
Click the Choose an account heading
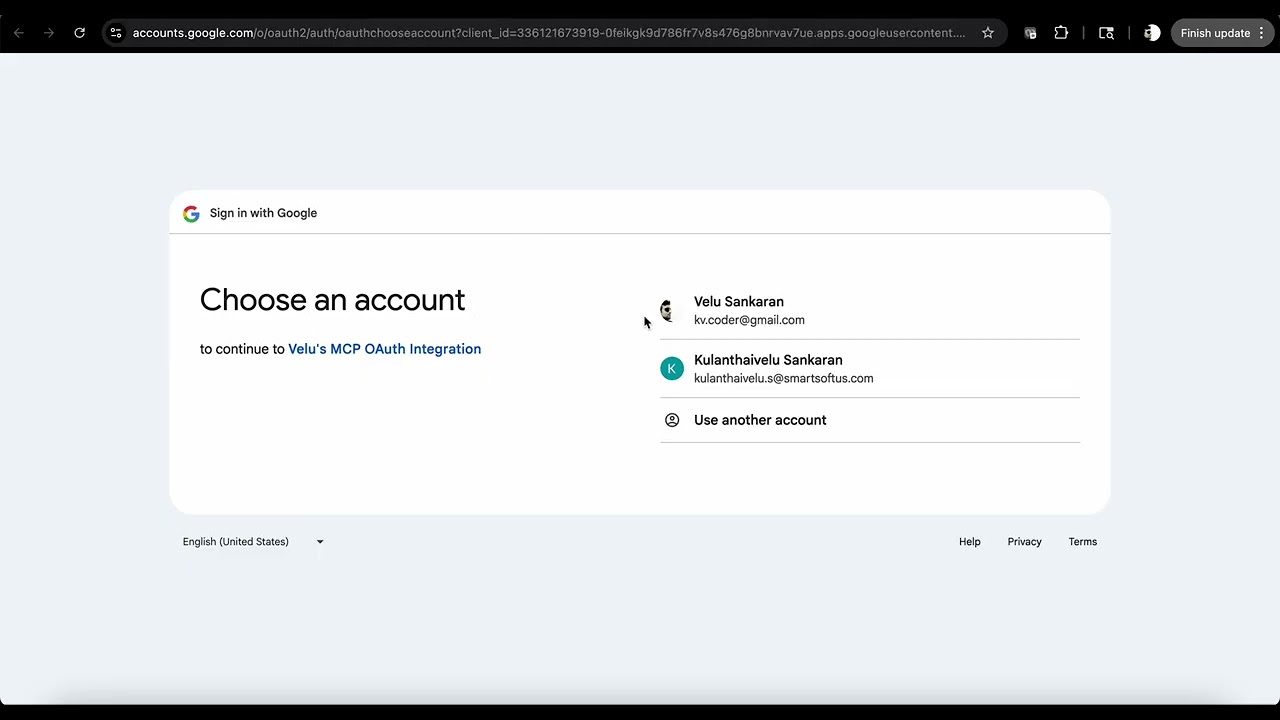click(332, 300)
